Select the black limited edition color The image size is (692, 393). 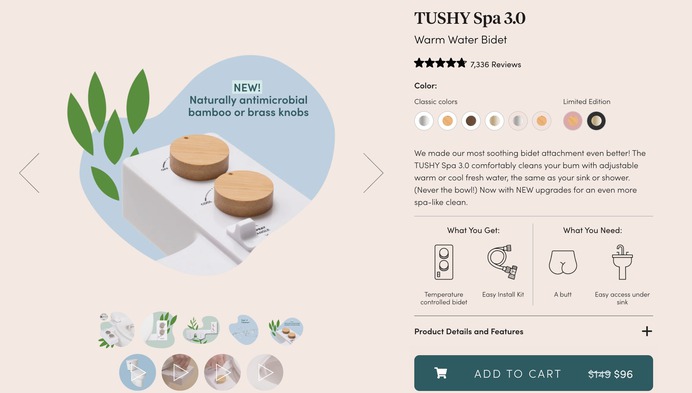[x=596, y=121]
